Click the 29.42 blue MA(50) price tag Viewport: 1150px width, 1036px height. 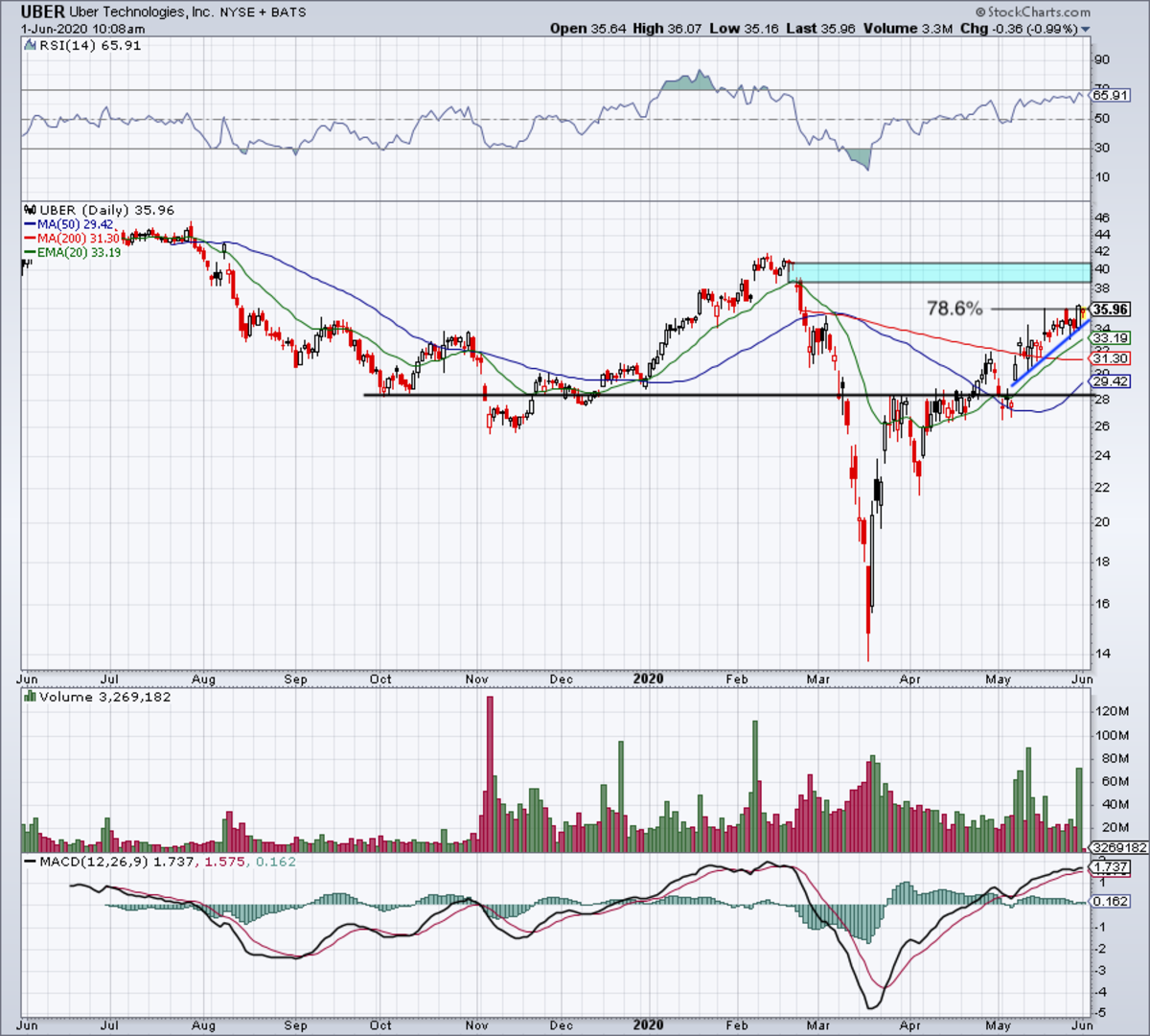click(1111, 381)
